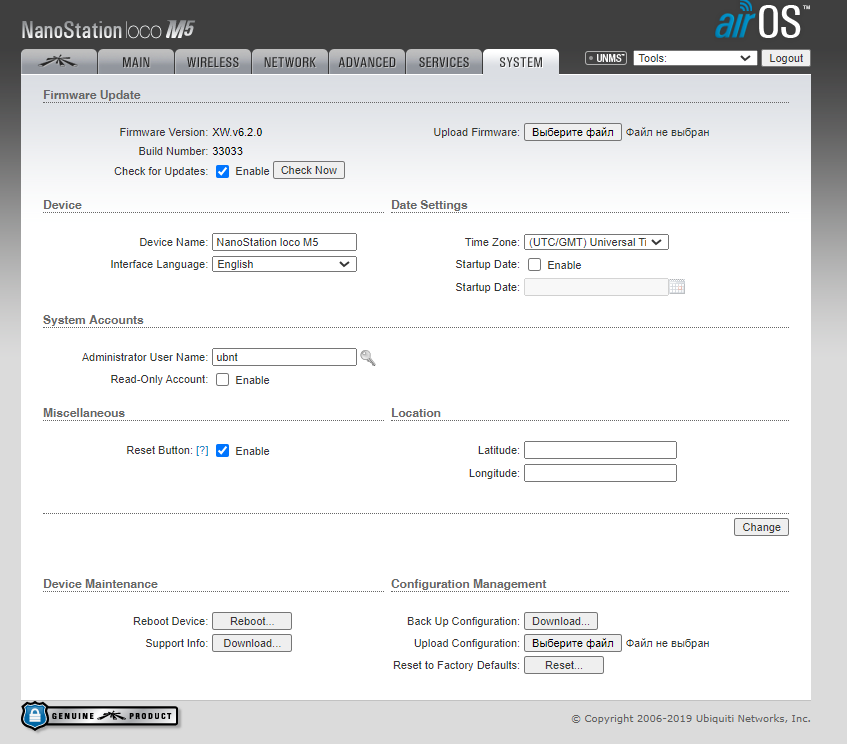The width and height of the screenshot is (847, 744).
Task: Open the Startup Date calendar picker
Action: pos(677,287)
